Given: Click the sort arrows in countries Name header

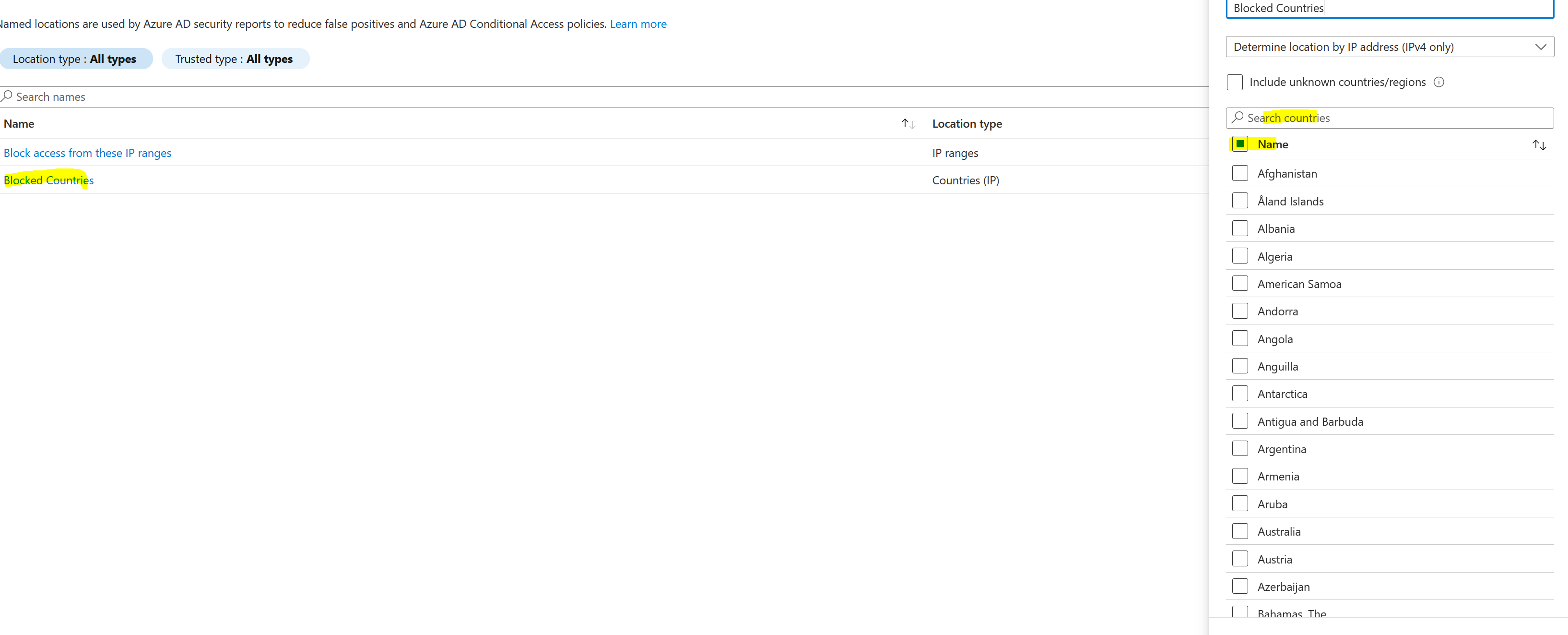Looking at the screenshot, I should tap(1539, 145).
